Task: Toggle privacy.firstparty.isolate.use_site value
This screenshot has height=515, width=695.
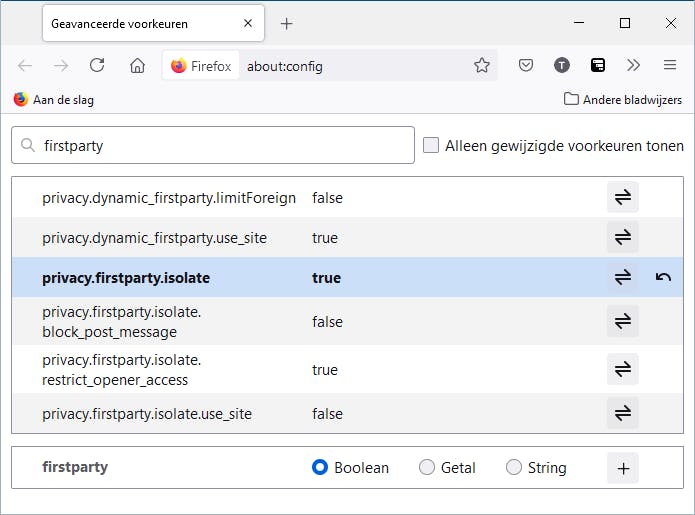Action: pos(622,414)
